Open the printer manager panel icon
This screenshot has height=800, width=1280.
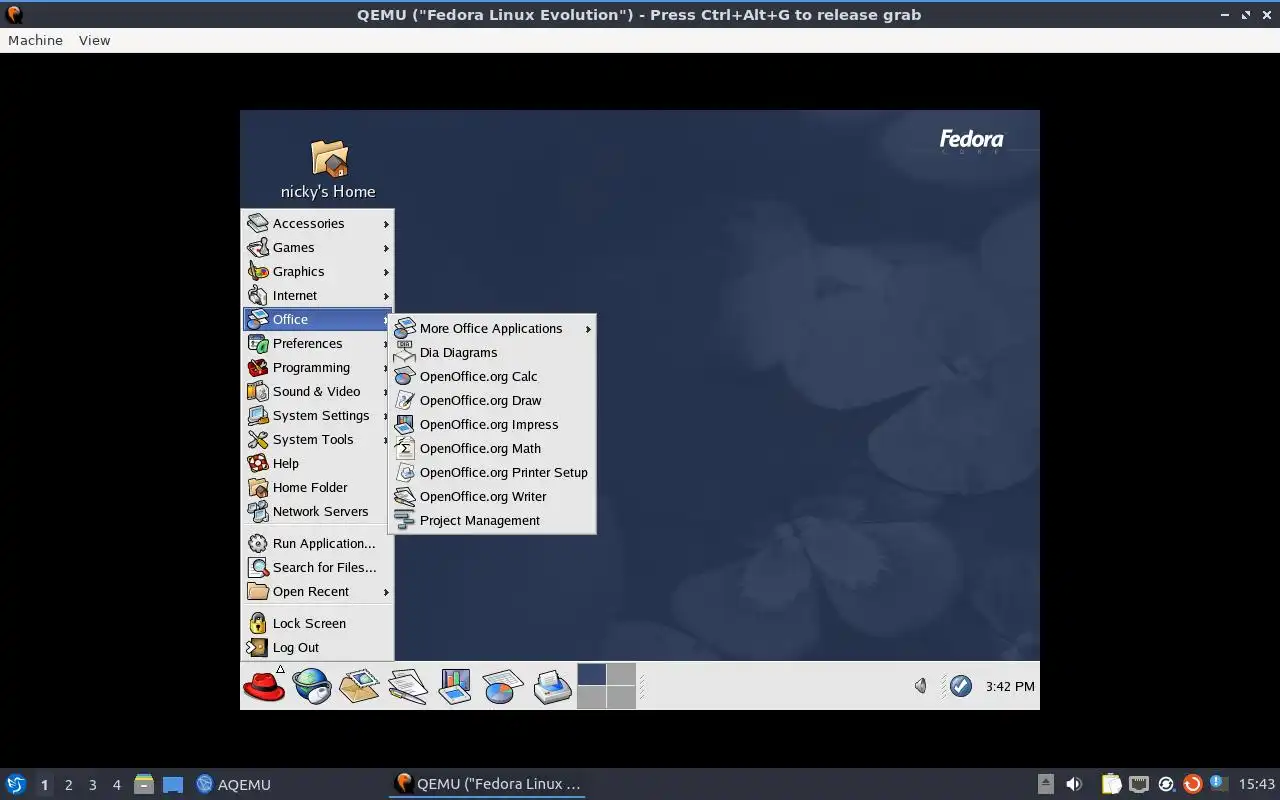pos(551,686)
